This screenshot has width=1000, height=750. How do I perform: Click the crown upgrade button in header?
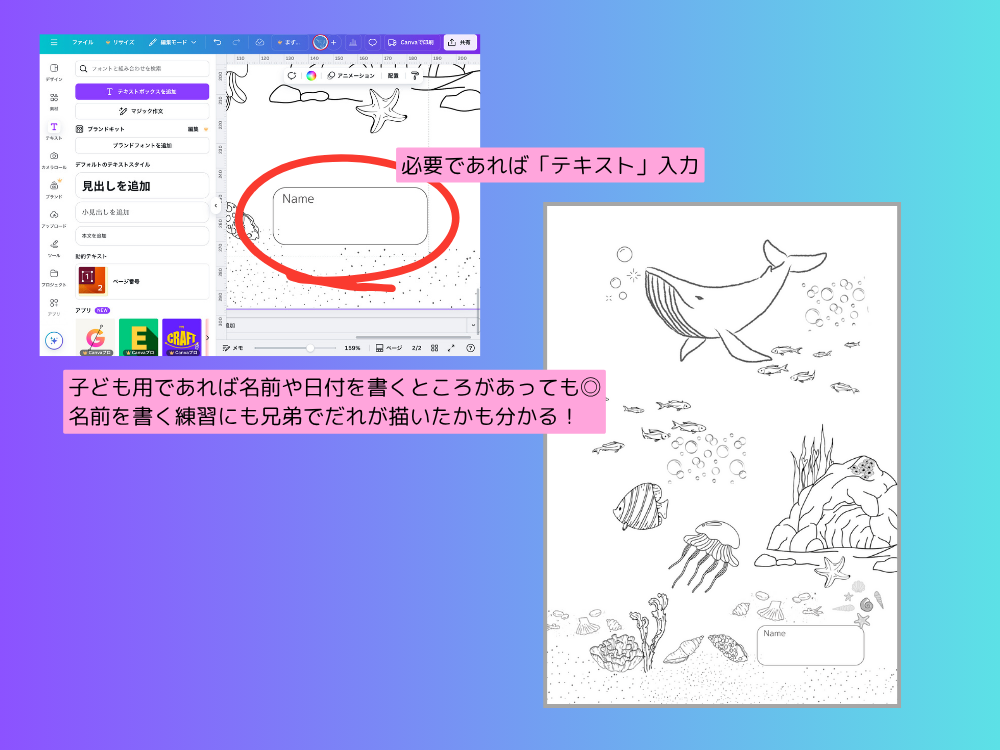(290, 43)
